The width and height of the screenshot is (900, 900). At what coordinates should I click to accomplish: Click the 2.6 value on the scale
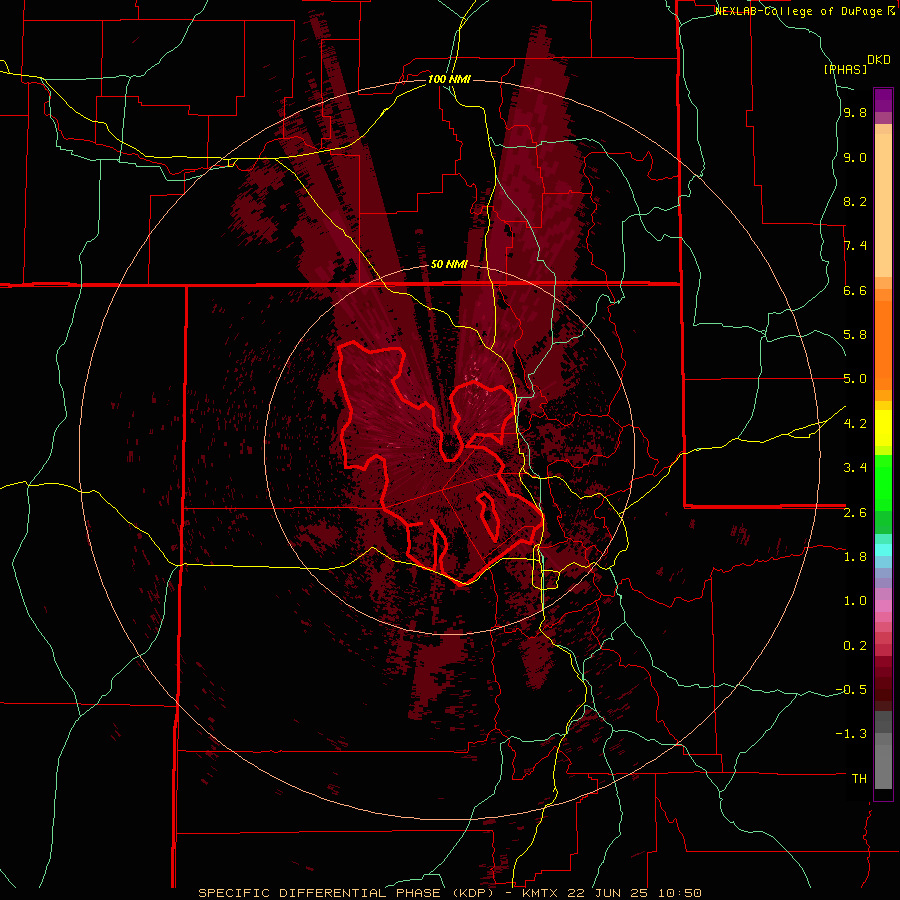tap(855, 513)
